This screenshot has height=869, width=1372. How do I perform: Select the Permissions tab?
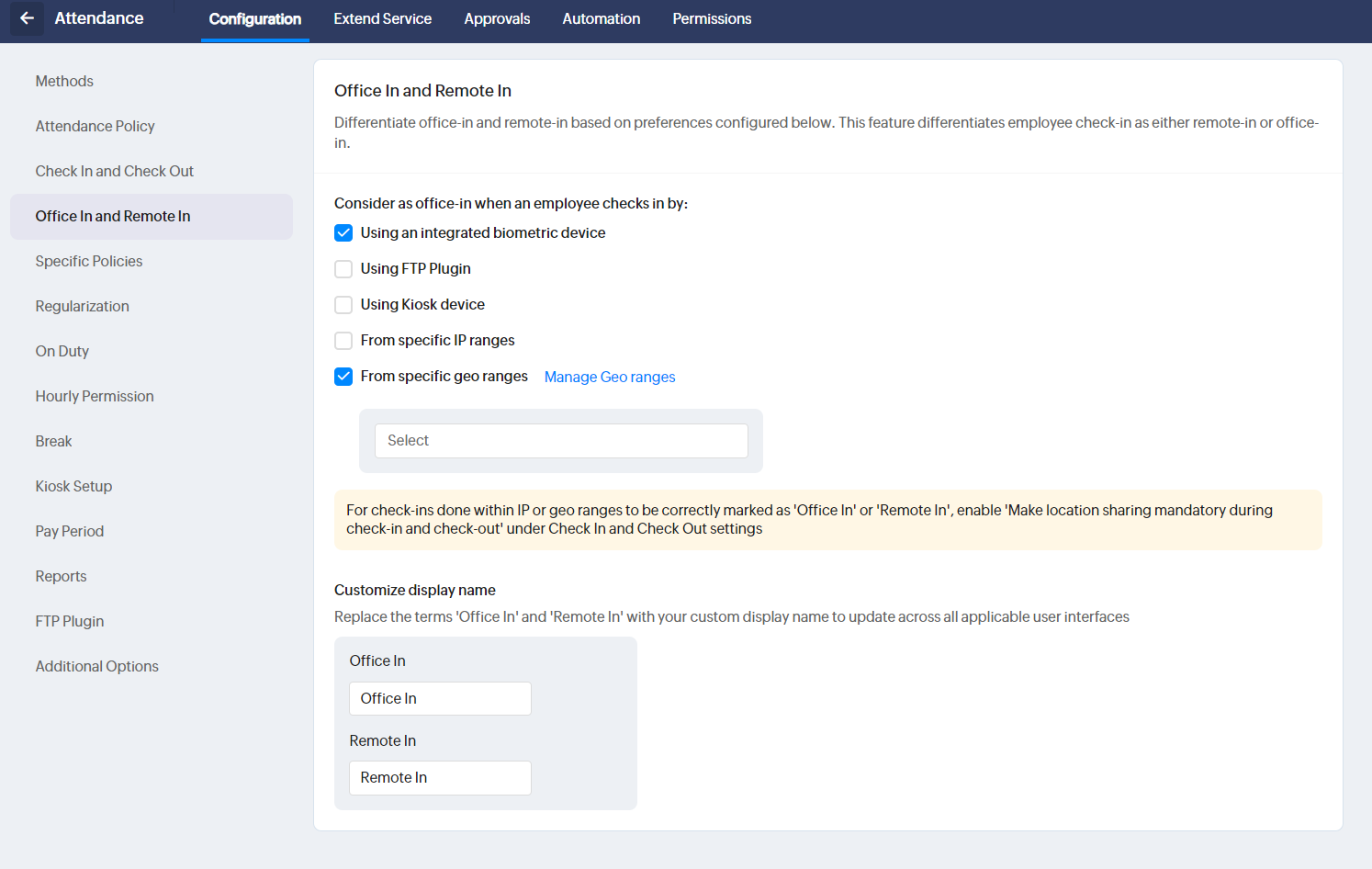(712, 19)
